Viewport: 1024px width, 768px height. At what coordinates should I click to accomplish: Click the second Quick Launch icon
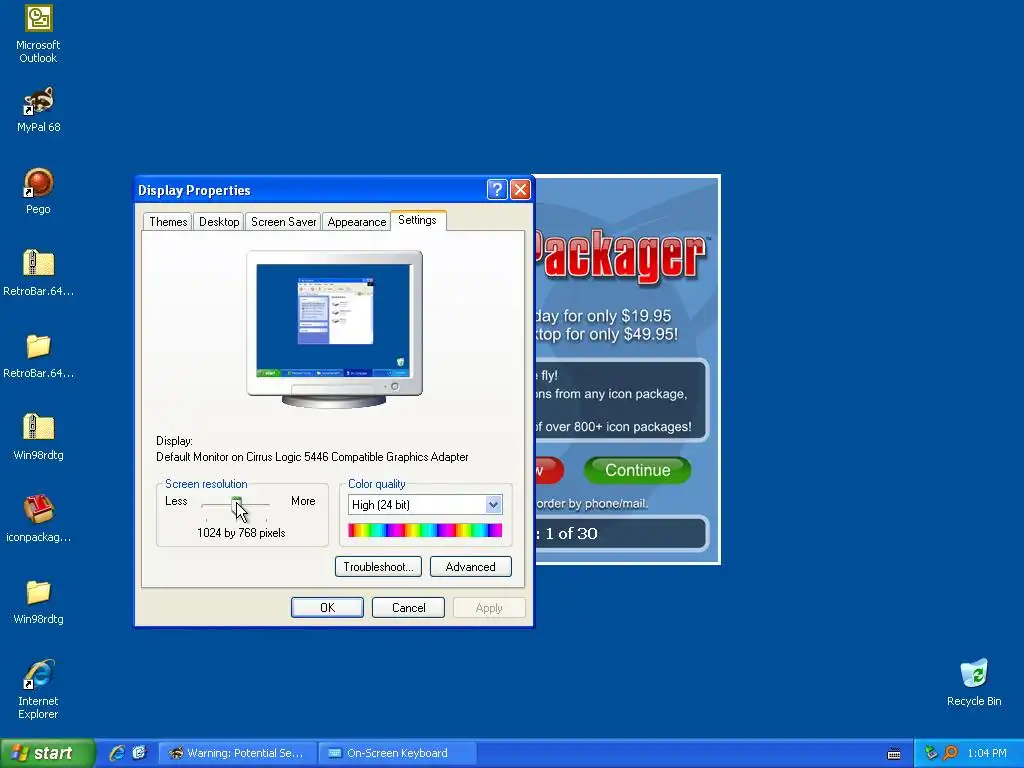139,753
